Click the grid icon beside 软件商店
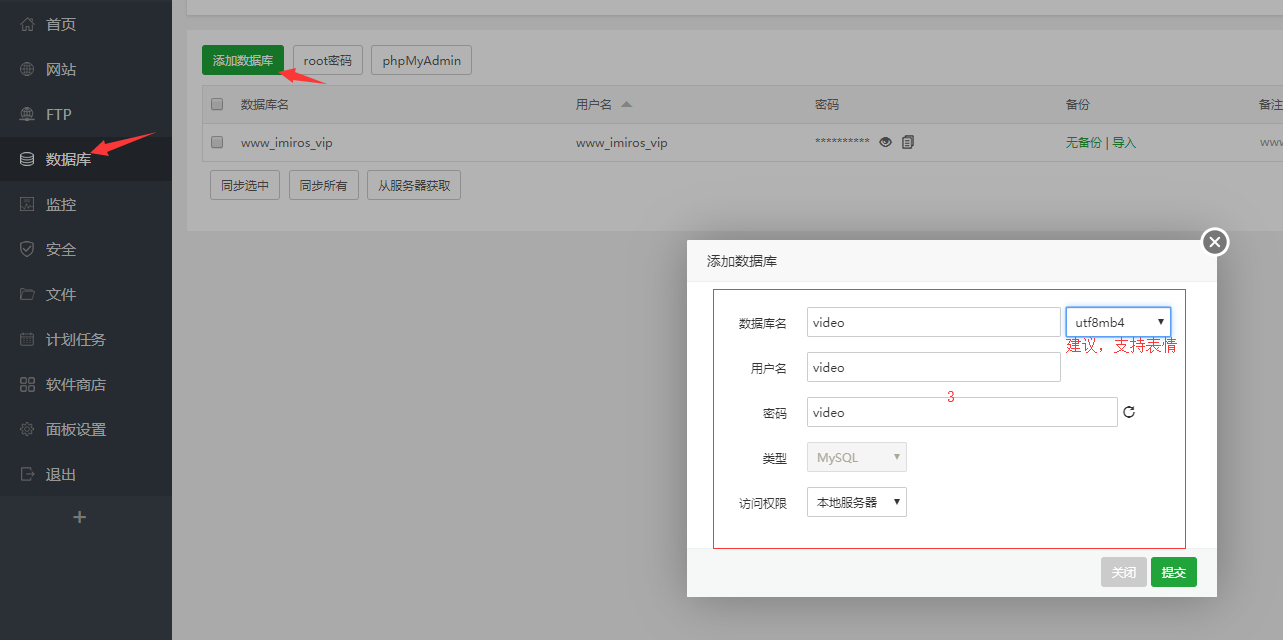The width and height of the screenshot is (1283, 640). [27, 384]
